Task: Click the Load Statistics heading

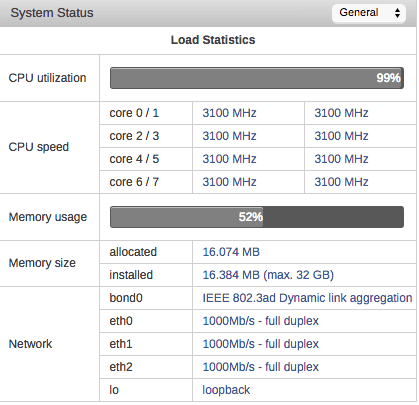Action: coord(213,40)
